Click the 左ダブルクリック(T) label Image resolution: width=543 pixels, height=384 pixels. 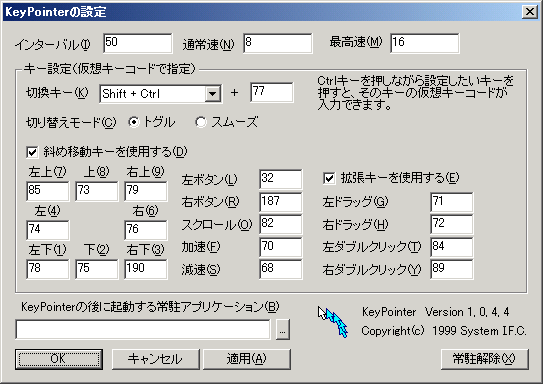pos(372,247)
